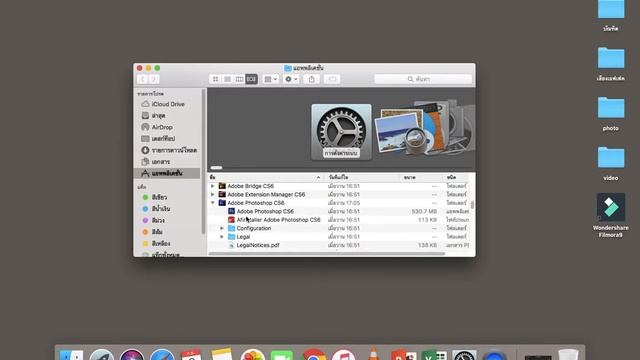This screenshot has height=360, width=640.
Task: Open the item arrangement dropdown
Action: coord(271,79)
